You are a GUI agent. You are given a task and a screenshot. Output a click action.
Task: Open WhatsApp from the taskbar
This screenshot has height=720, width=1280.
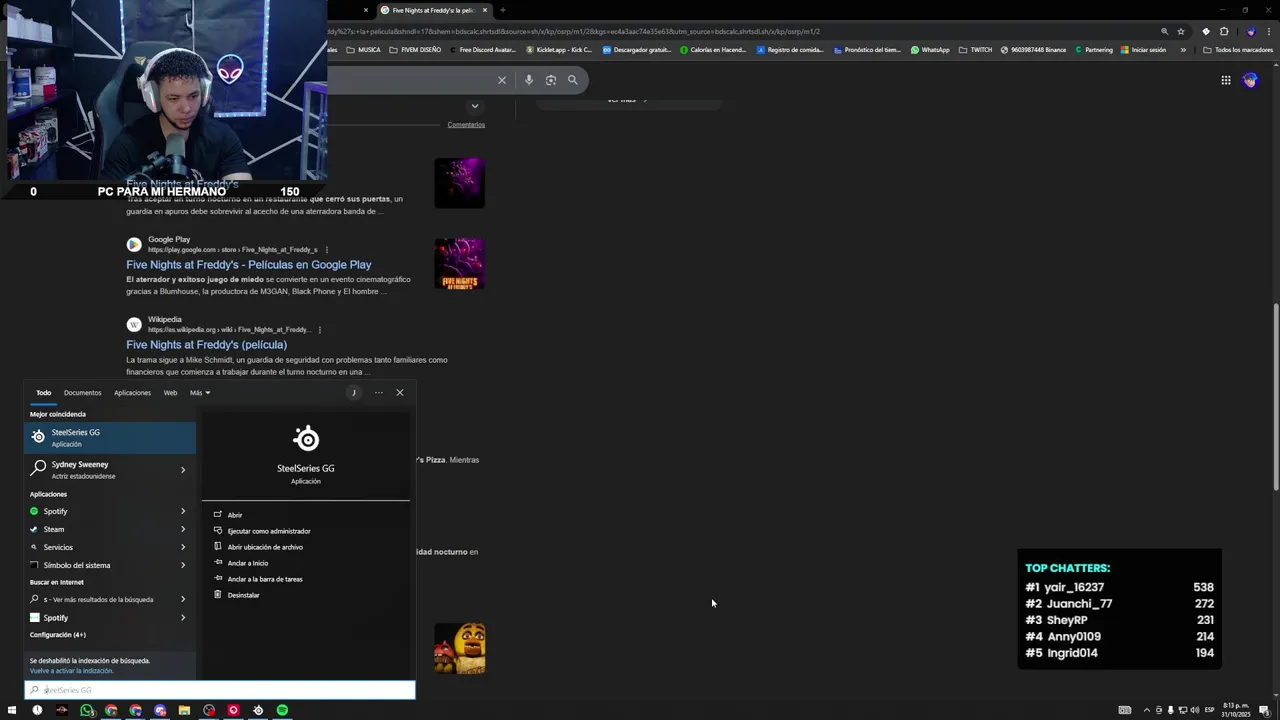click(x=87, y=710)
